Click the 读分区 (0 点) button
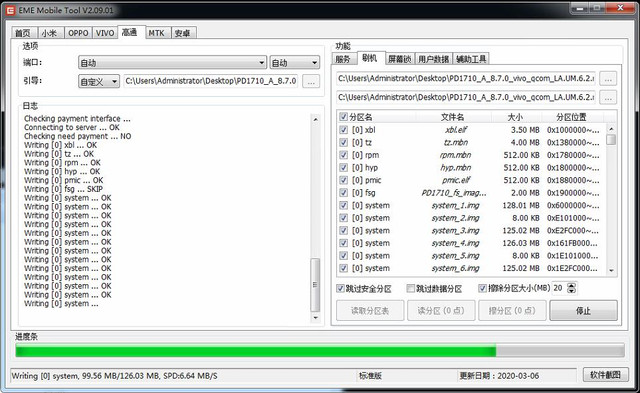Screen dimensions: 640x393 tap(441, 311)
